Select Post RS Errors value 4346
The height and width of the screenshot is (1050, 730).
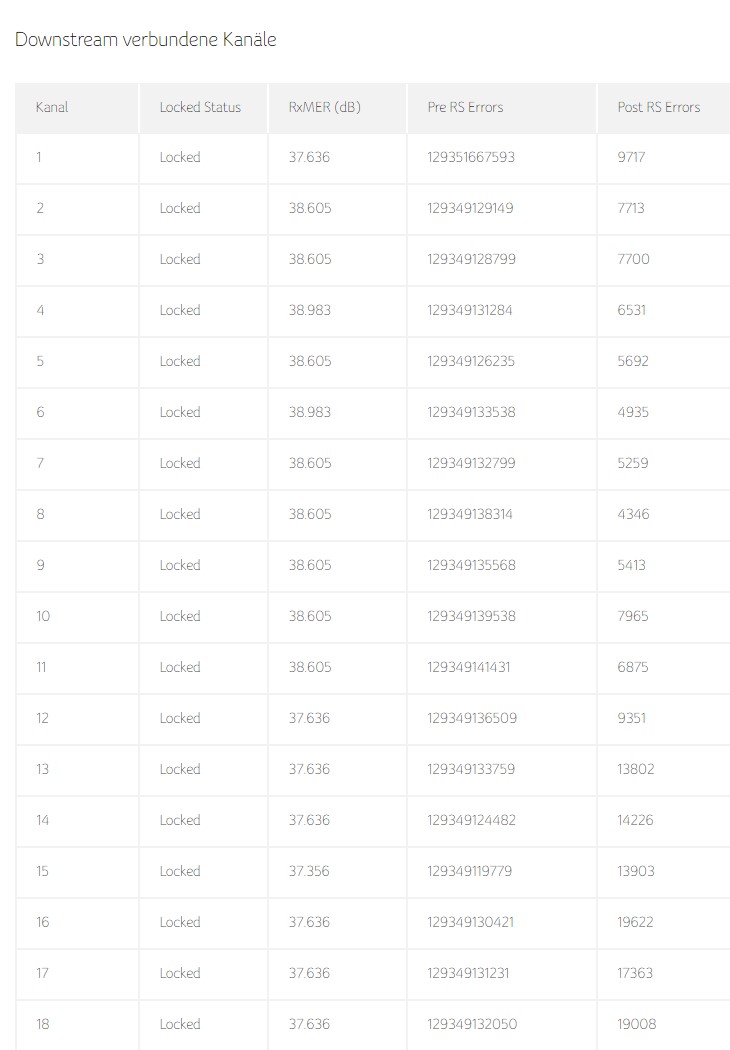tap(634, 514)
